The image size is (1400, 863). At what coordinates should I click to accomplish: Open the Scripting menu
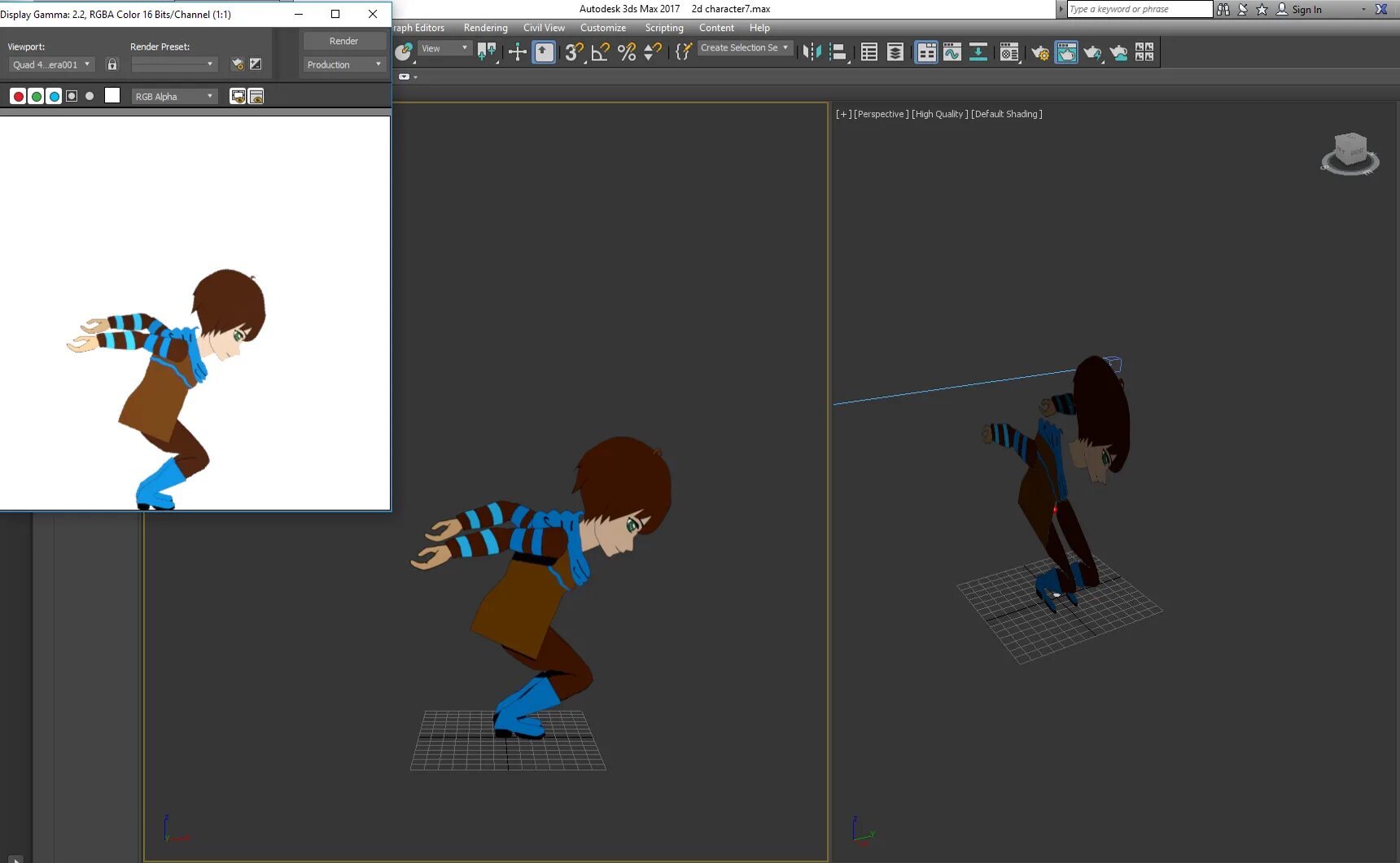click(664, 28)
